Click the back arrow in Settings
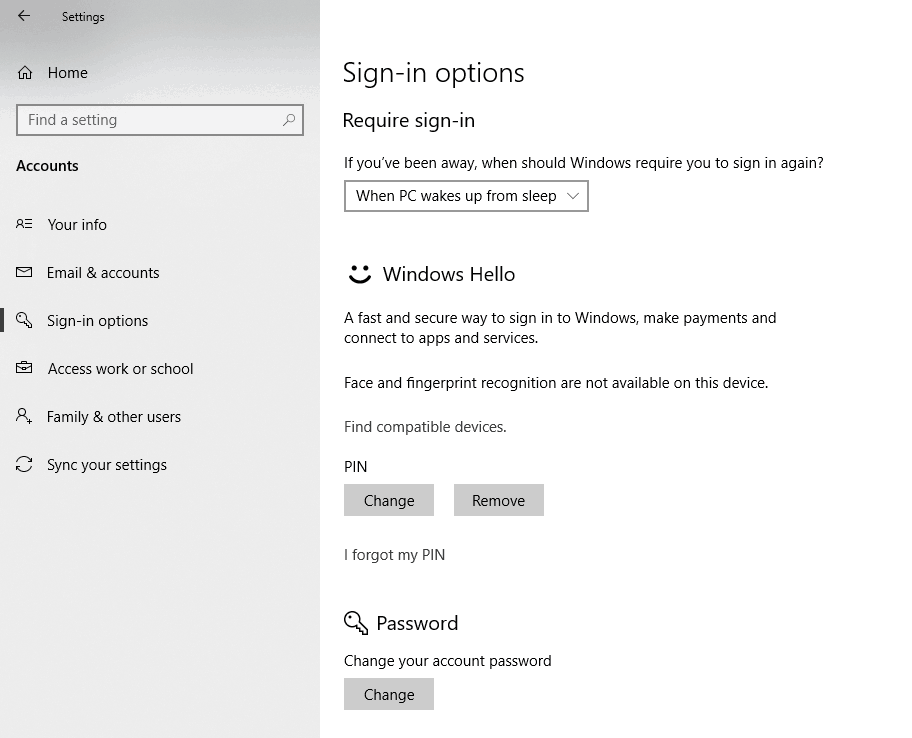Image resolution: width=912 pixels, height=738 pixels. pyautogui.click(x=24, y=16)
